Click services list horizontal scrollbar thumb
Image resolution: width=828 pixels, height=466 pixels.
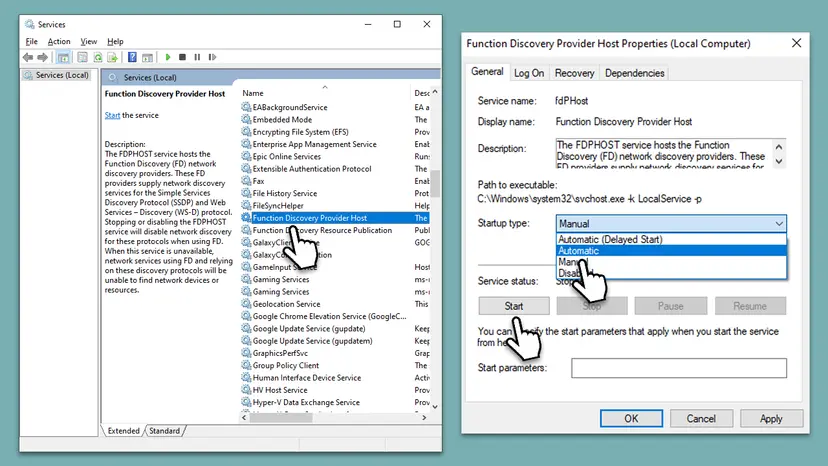pyautogui.click(x=280, y=417)
